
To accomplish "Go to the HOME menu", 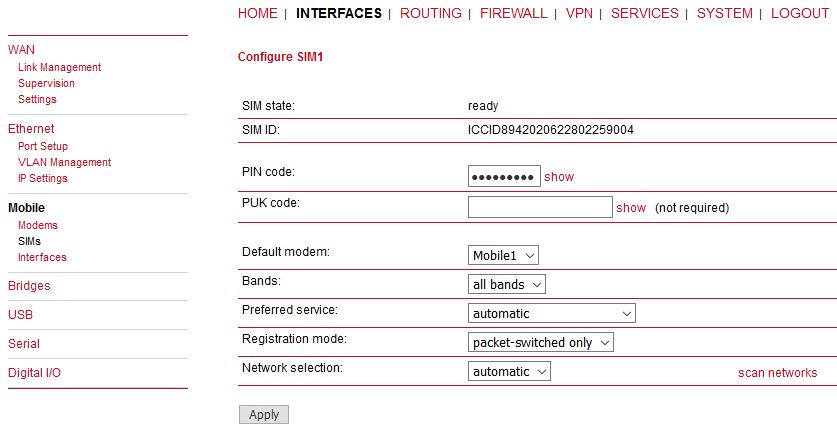I will coord(258,13).
